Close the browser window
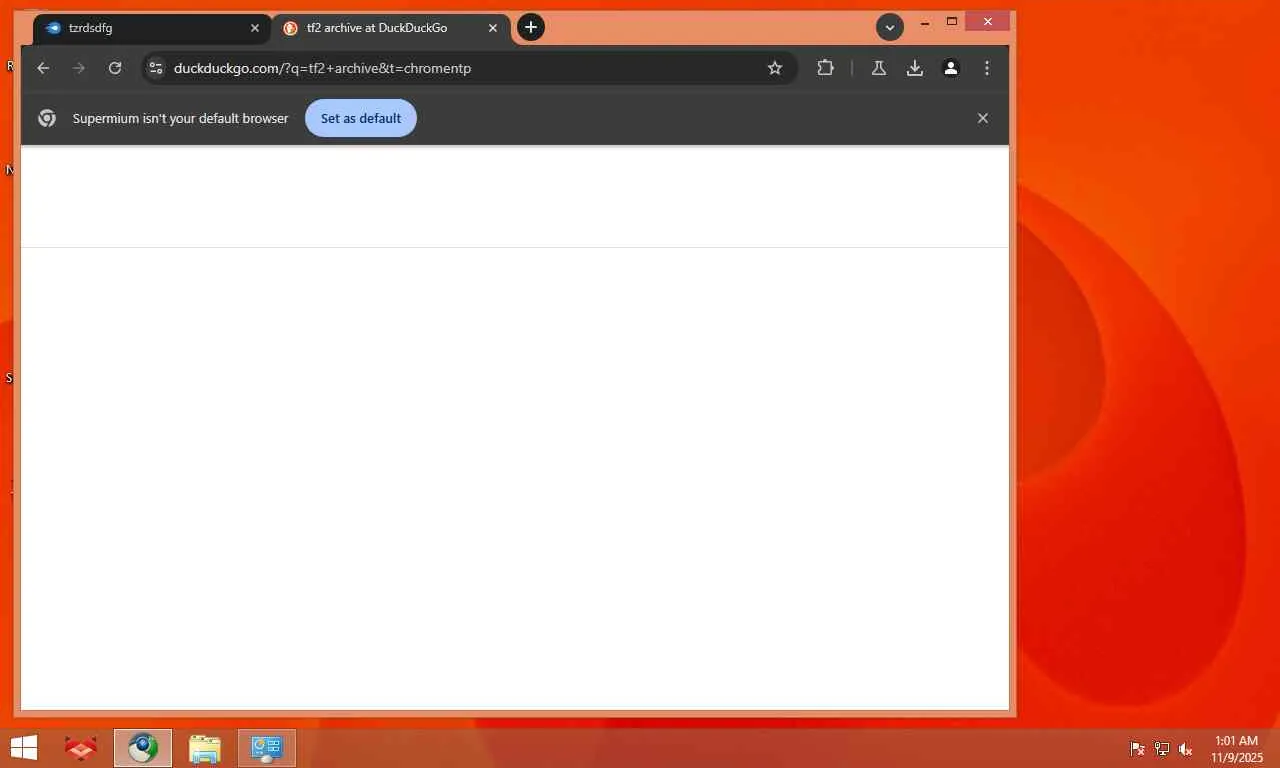The height and width of the screenshot is (768, 1280). (988, 22)
